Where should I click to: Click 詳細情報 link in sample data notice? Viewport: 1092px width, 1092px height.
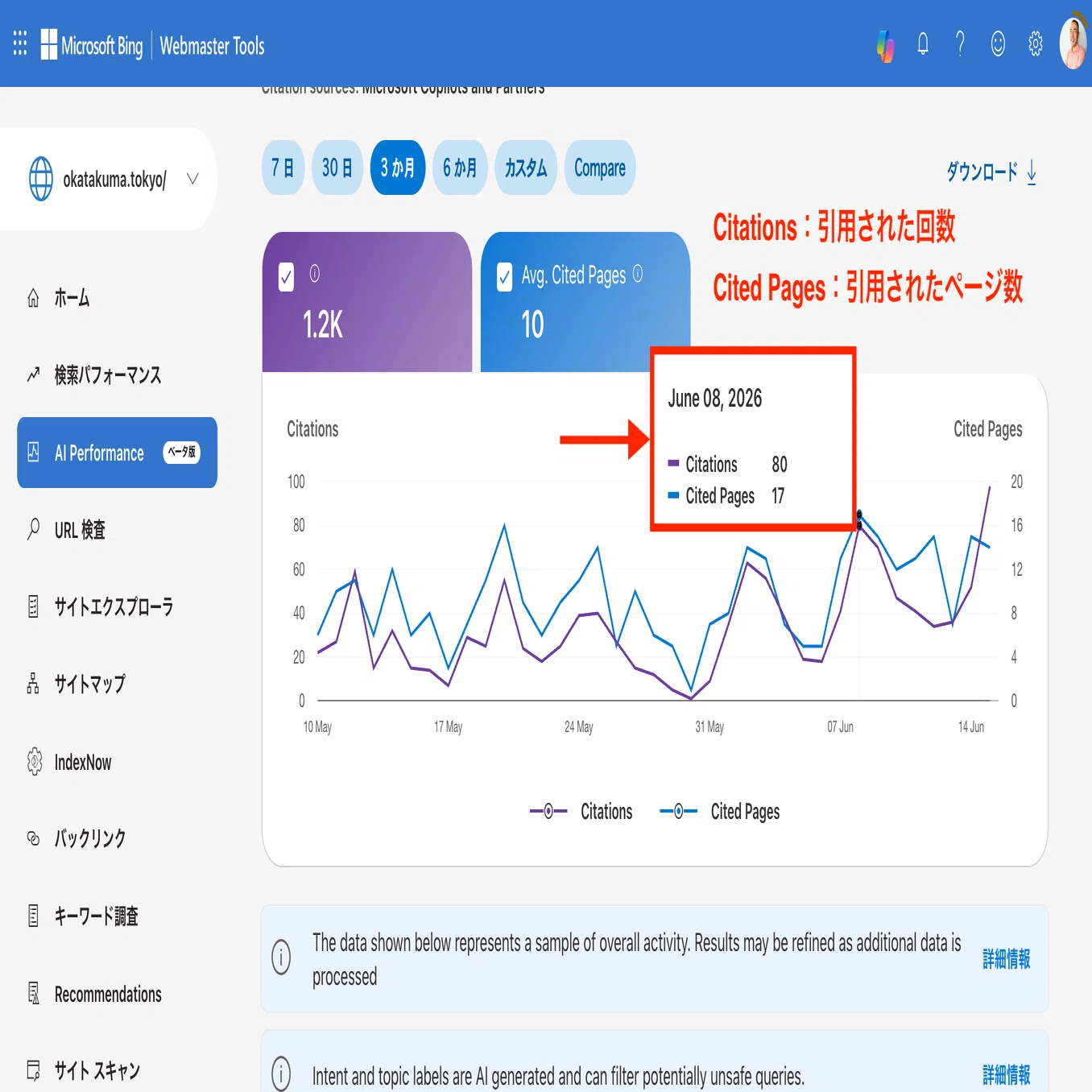pyautogui.click(x=1007, y=959)
